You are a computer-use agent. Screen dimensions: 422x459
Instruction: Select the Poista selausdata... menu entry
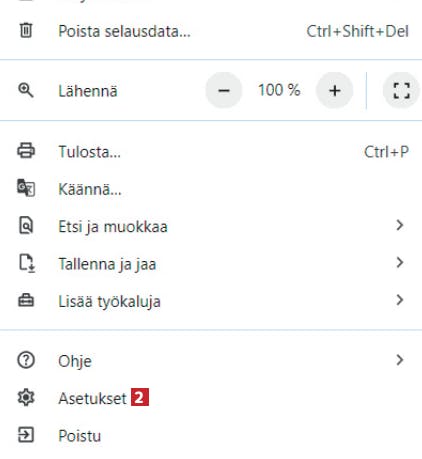point(211,31)
